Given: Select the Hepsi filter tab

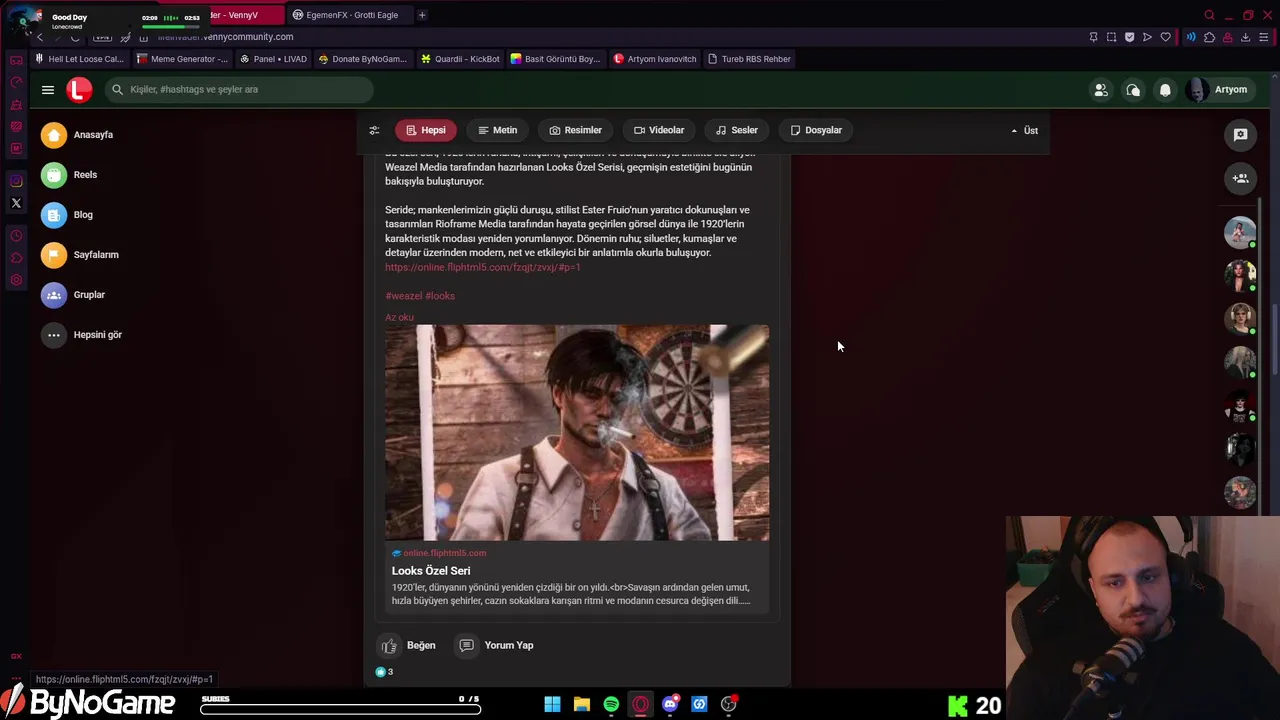Looking at the screenshot, I should tap(426, 130).
